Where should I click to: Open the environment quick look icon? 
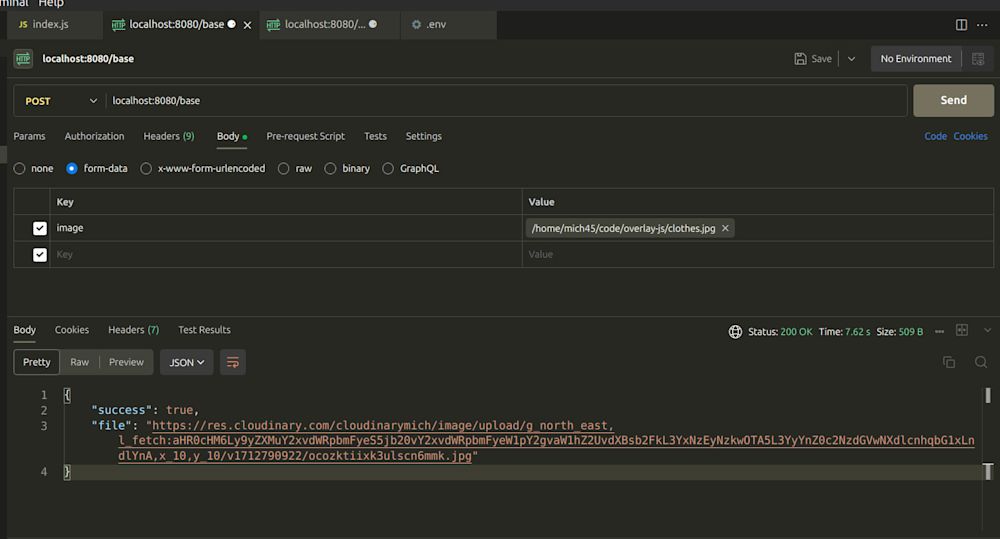(978, 59)
